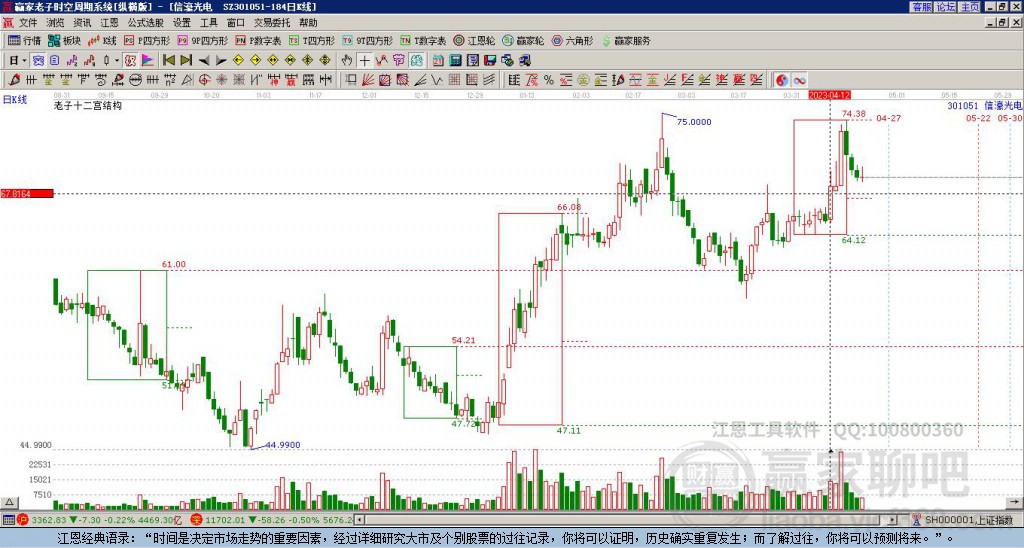This screenshot has width=1024, height=548.
Task: Open the 行情 quotes view
Action: tap(24, 40)
